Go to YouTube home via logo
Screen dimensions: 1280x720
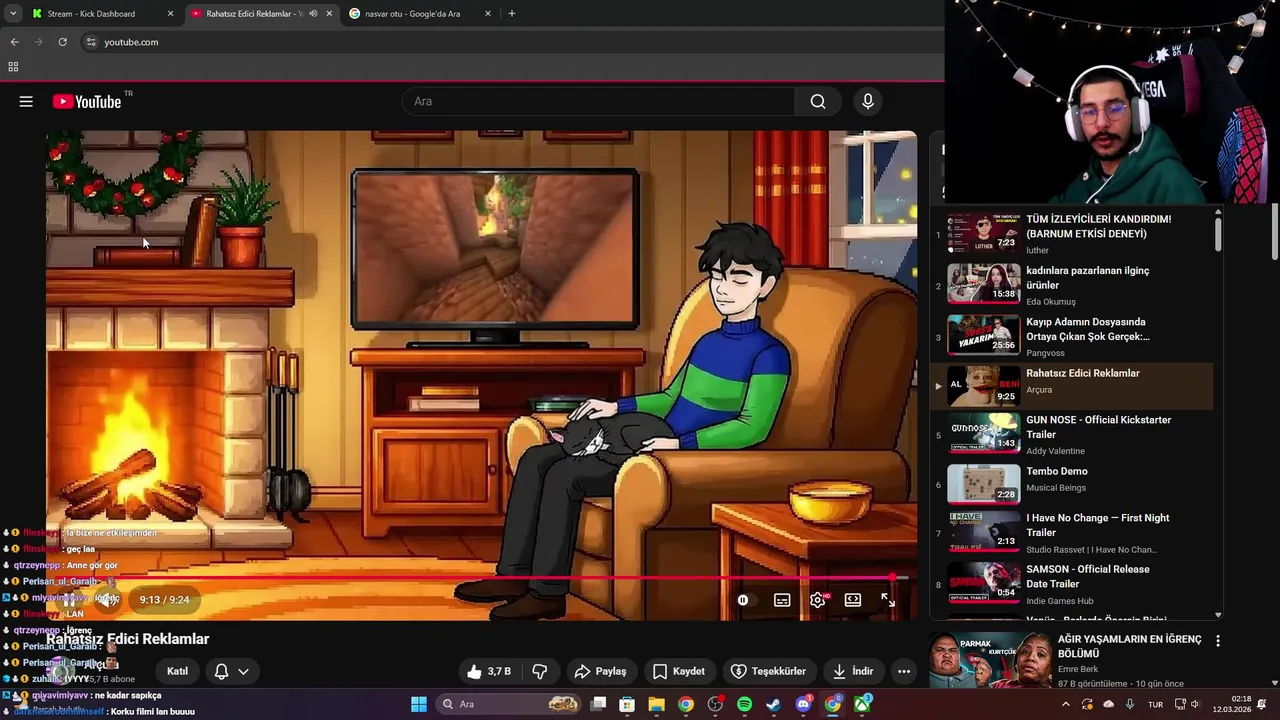87,101
